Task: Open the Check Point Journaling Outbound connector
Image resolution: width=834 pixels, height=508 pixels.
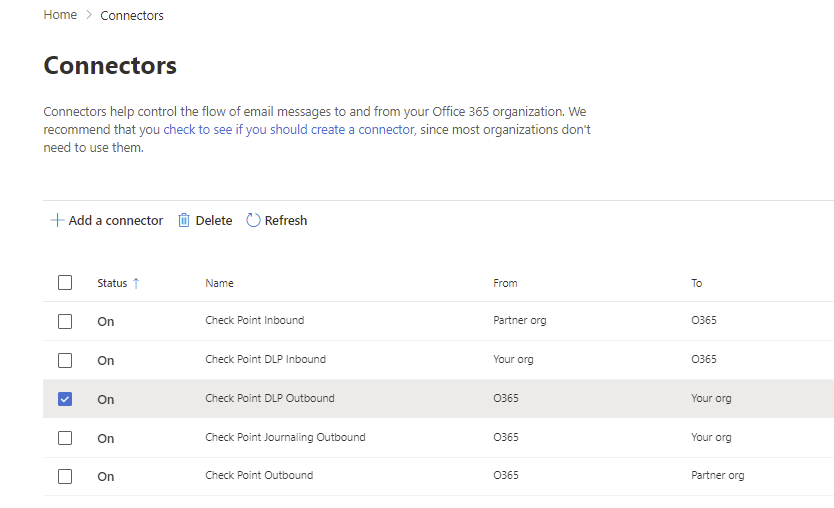Action: pyautogui.click(x=285, y=437)
